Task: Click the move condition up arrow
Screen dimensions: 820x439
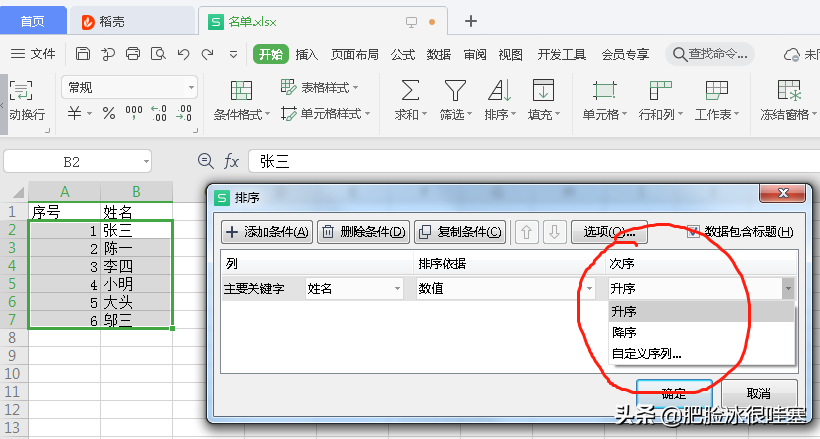Action: click(527, 232)
